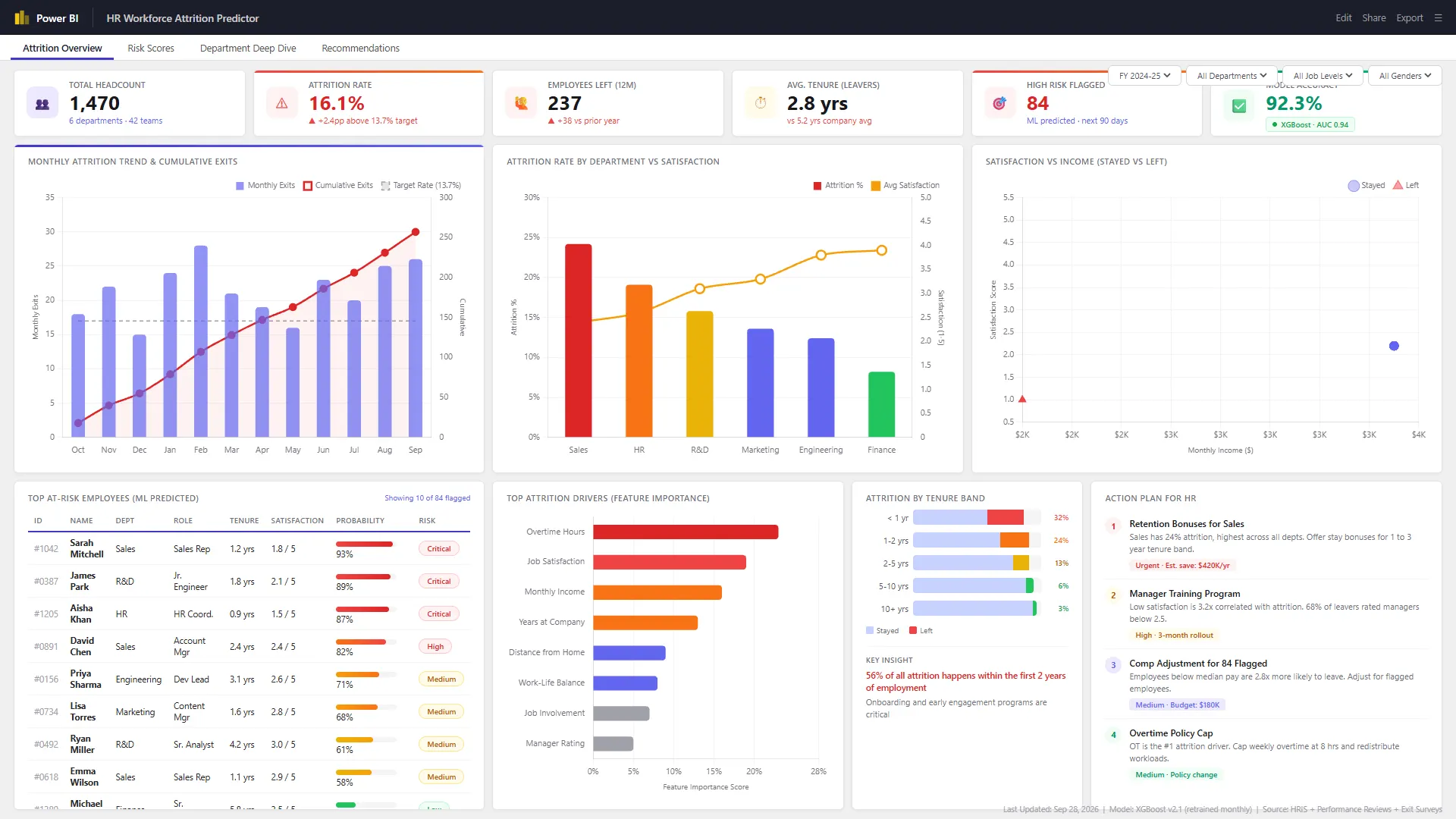This screenshot has height=819, width=1456.
Task: Click the Employees Left card icon
Action: 521,103
